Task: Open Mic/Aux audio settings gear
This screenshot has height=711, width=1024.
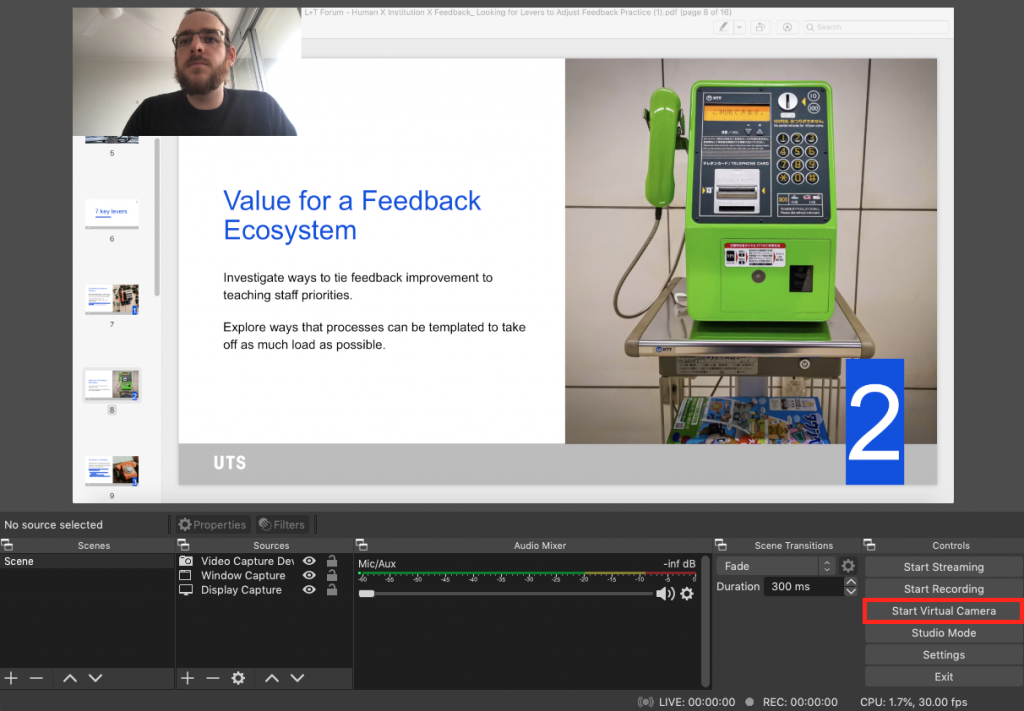Action: pos(687,594)
